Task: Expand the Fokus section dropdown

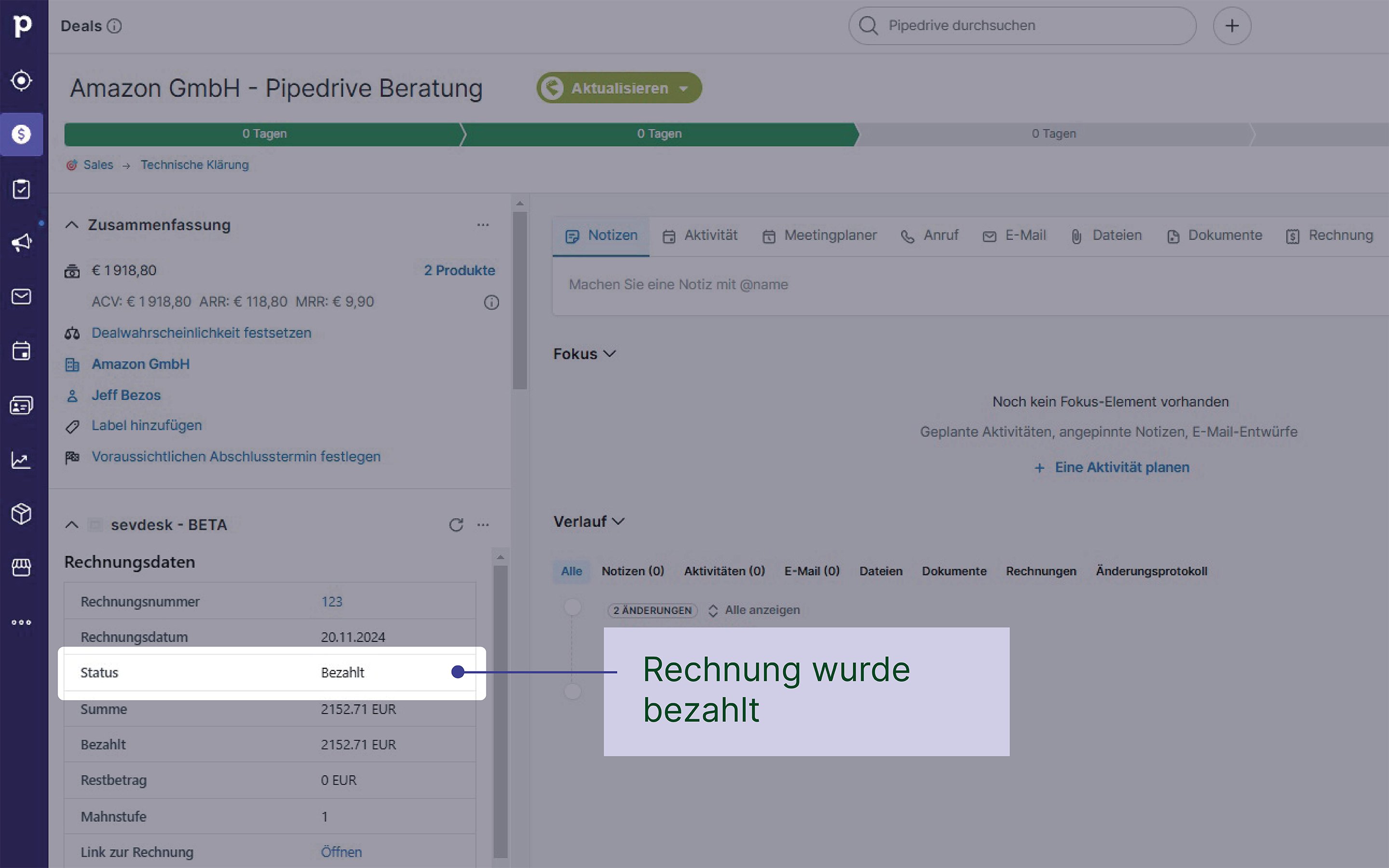Action: coord(610,354)
